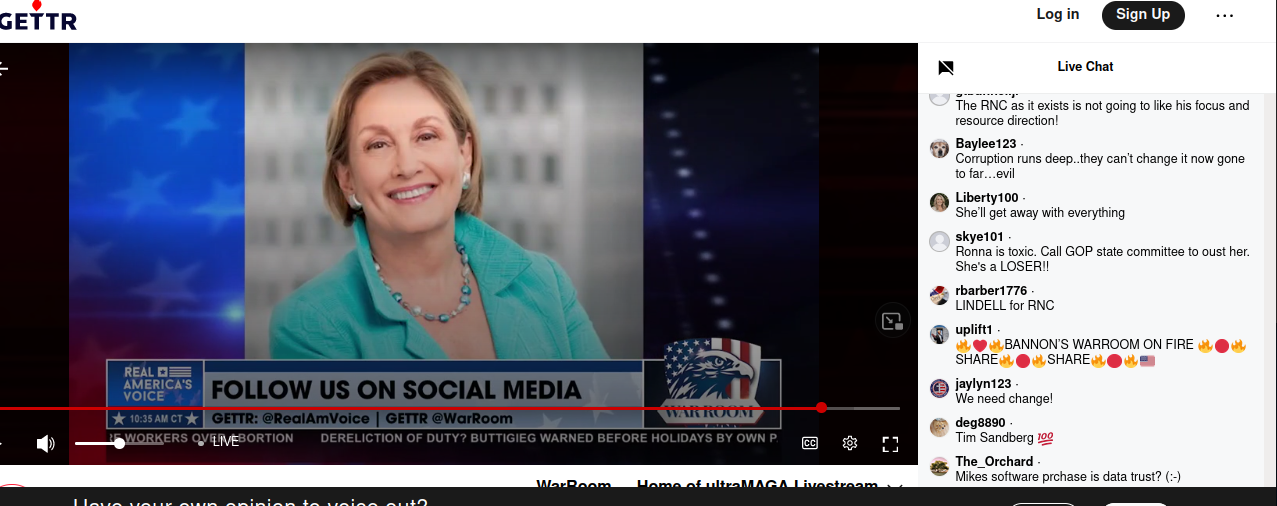The width and height of the screenshot is (1277, 506).
Task: Click skye101's avatar in chat
Action: (x=939, y=241)
